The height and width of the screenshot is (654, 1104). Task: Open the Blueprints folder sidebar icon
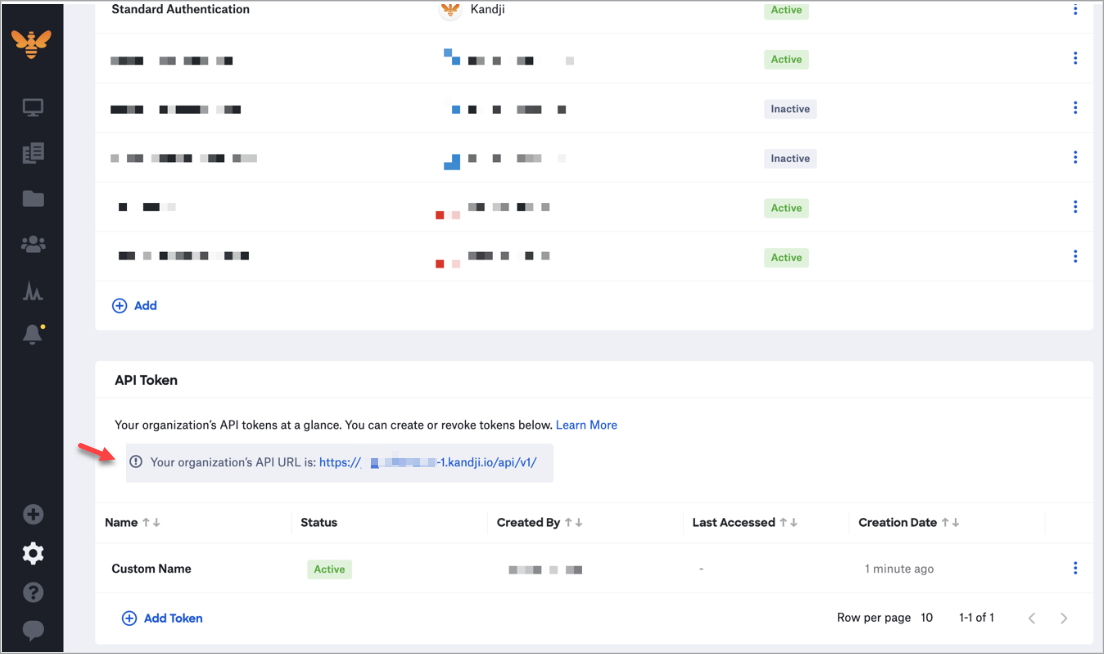(x=33, y=198)
